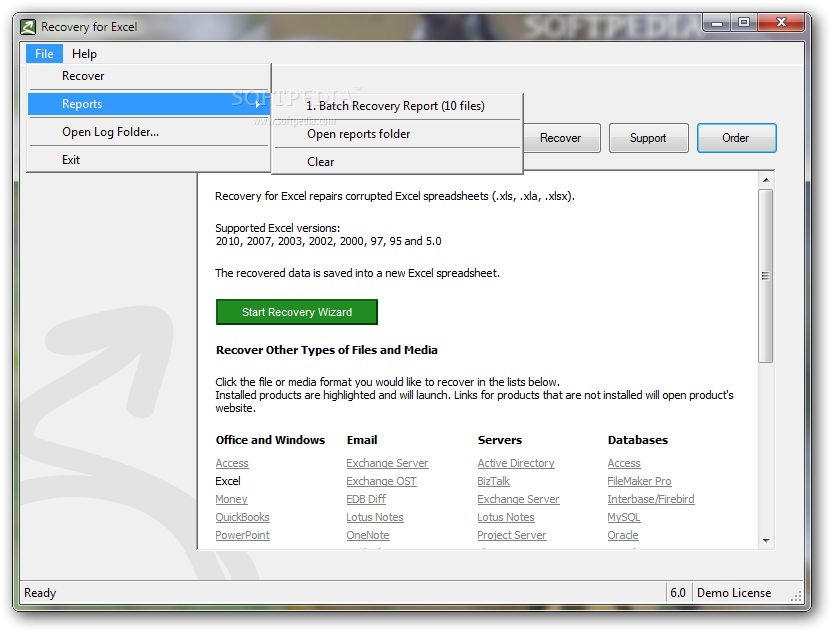Expand the Reports submenu arrow
The image size is (832, 632).
click(258, 105)
